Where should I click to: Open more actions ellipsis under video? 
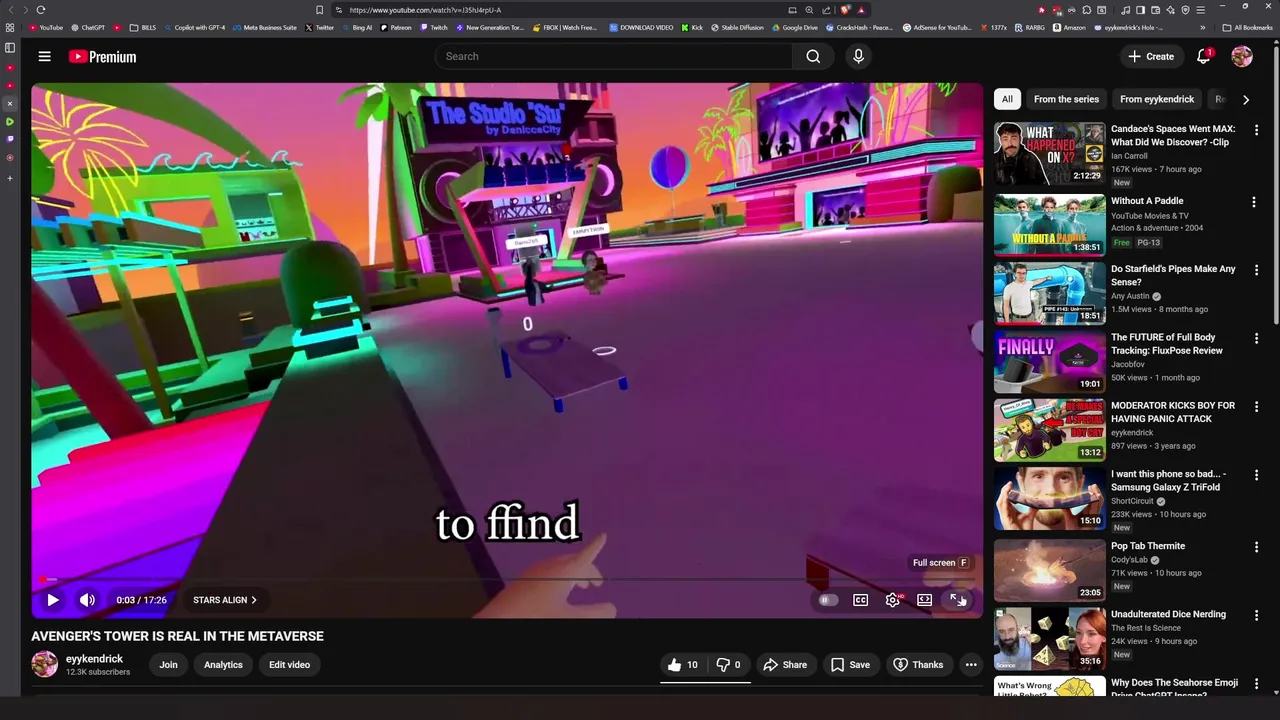[x=970, y=665]
